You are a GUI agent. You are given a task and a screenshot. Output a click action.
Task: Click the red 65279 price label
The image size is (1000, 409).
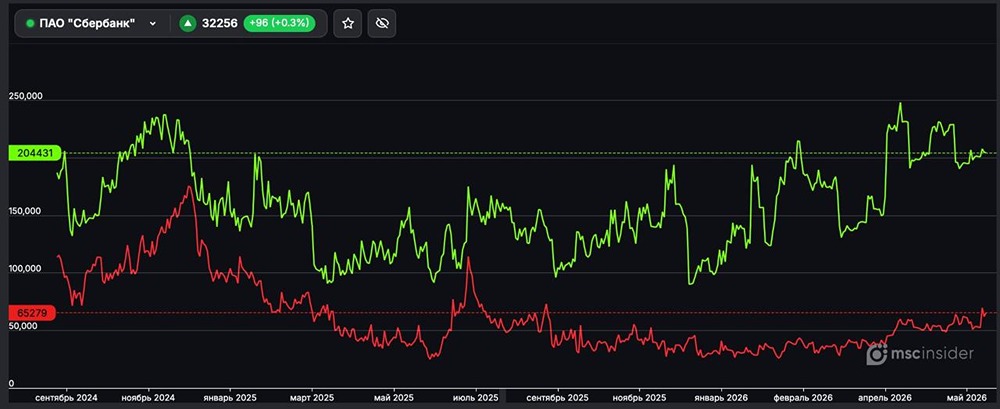tap(33, 313)
